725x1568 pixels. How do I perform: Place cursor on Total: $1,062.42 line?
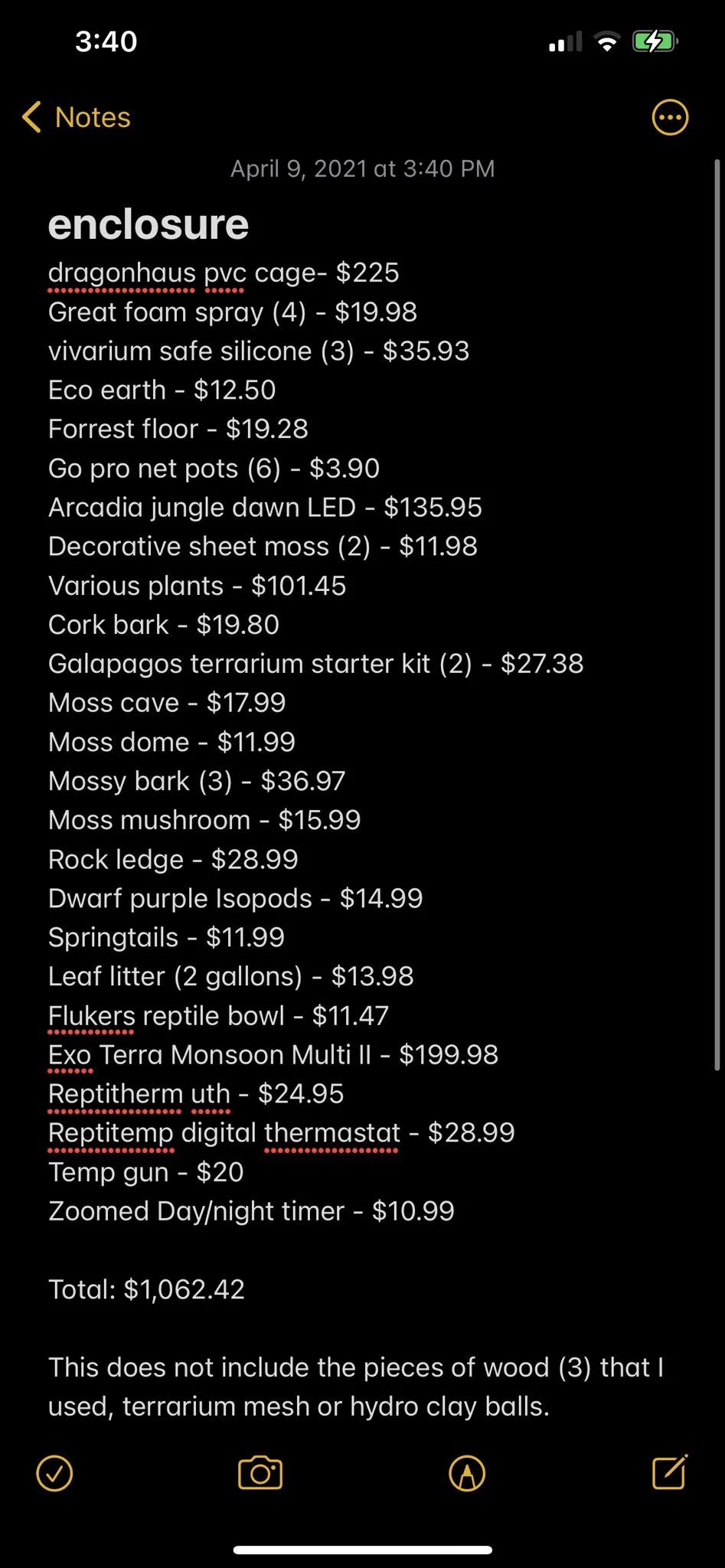146,1289
